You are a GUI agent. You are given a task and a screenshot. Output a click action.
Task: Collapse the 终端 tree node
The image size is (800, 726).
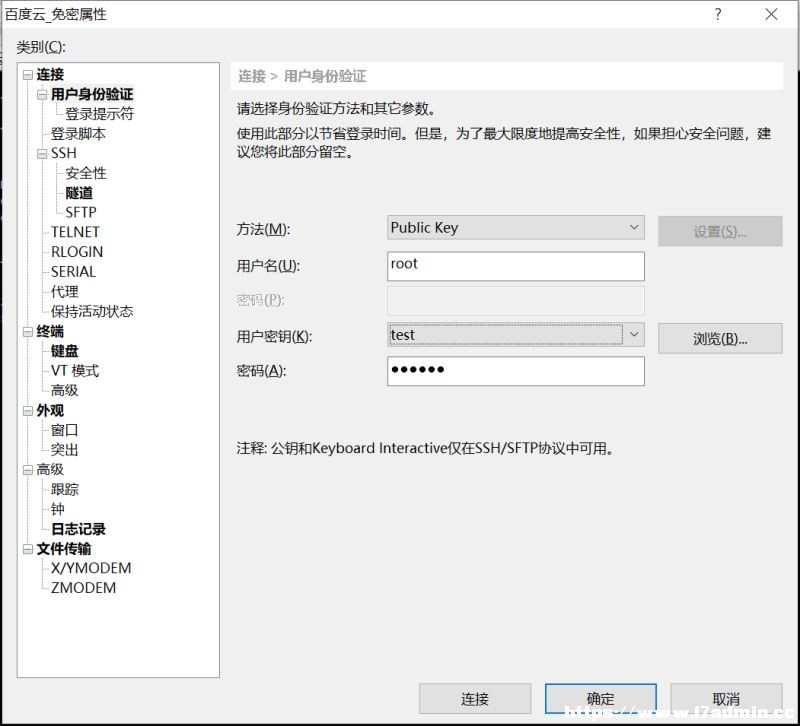tap(28, 332)
